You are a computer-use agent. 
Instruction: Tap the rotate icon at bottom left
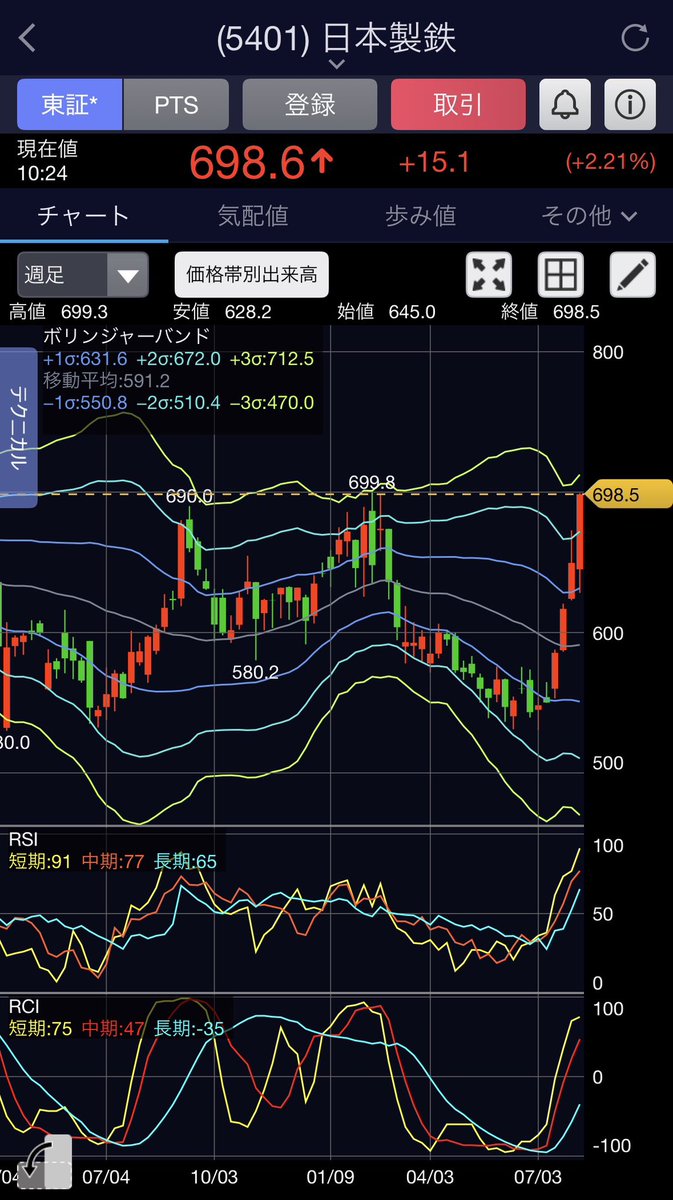click(45, 1163)
